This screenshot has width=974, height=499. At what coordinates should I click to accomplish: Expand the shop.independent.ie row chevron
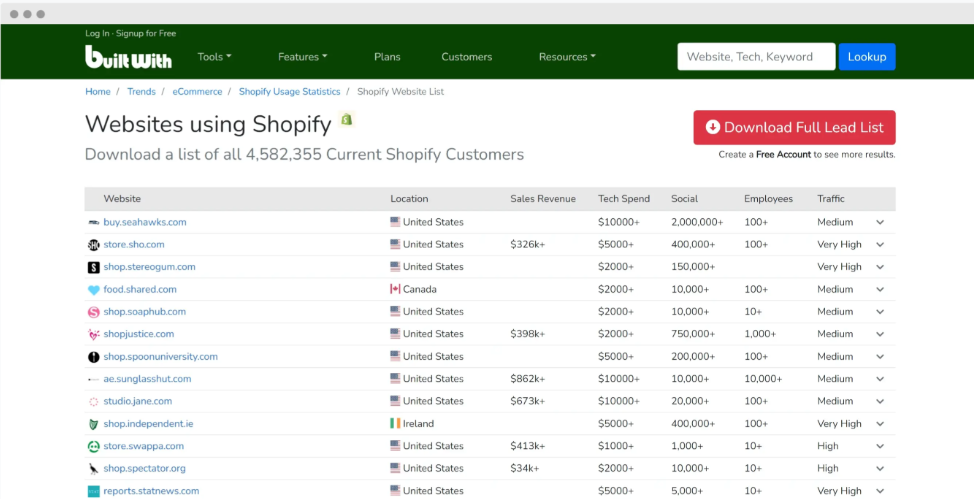880,424
